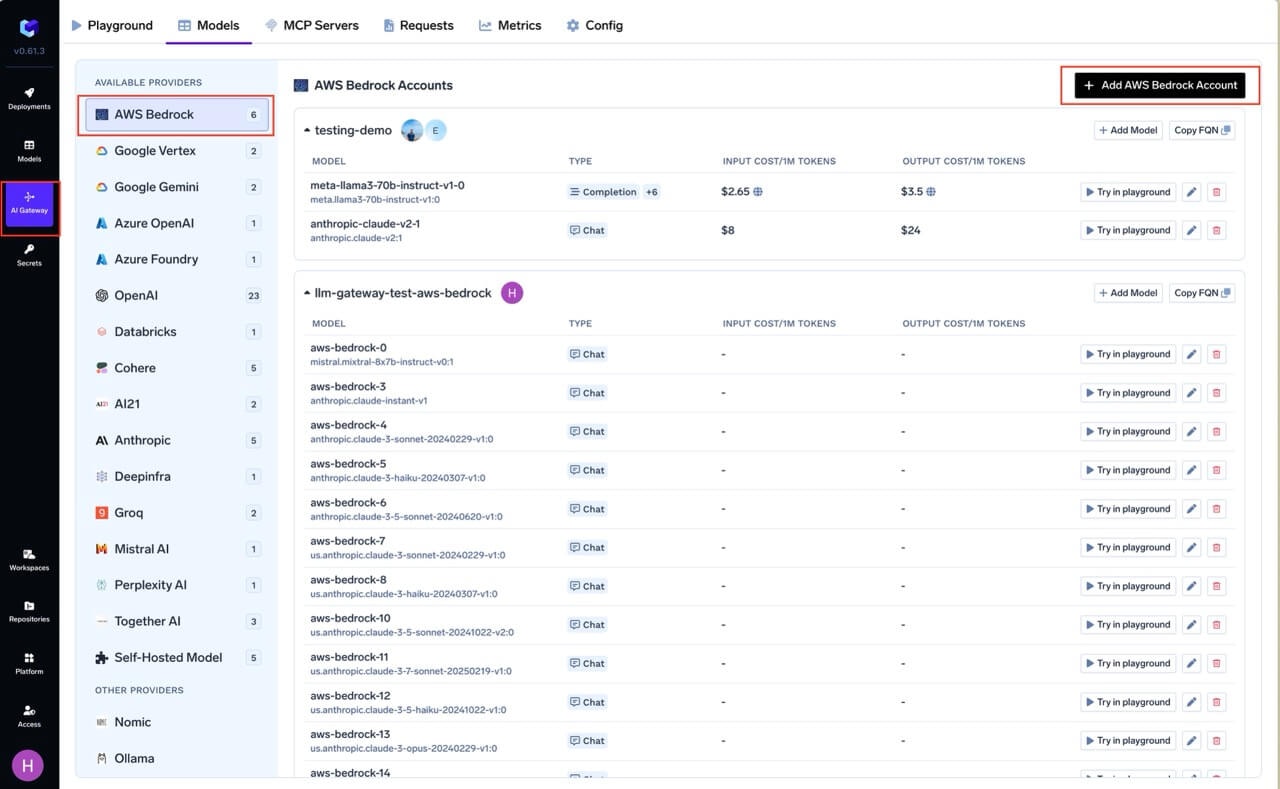Edit the aws-bedrock-12 model
Image resolution: width=1280 pixels, height=789 pixels.
point(1191,702)
